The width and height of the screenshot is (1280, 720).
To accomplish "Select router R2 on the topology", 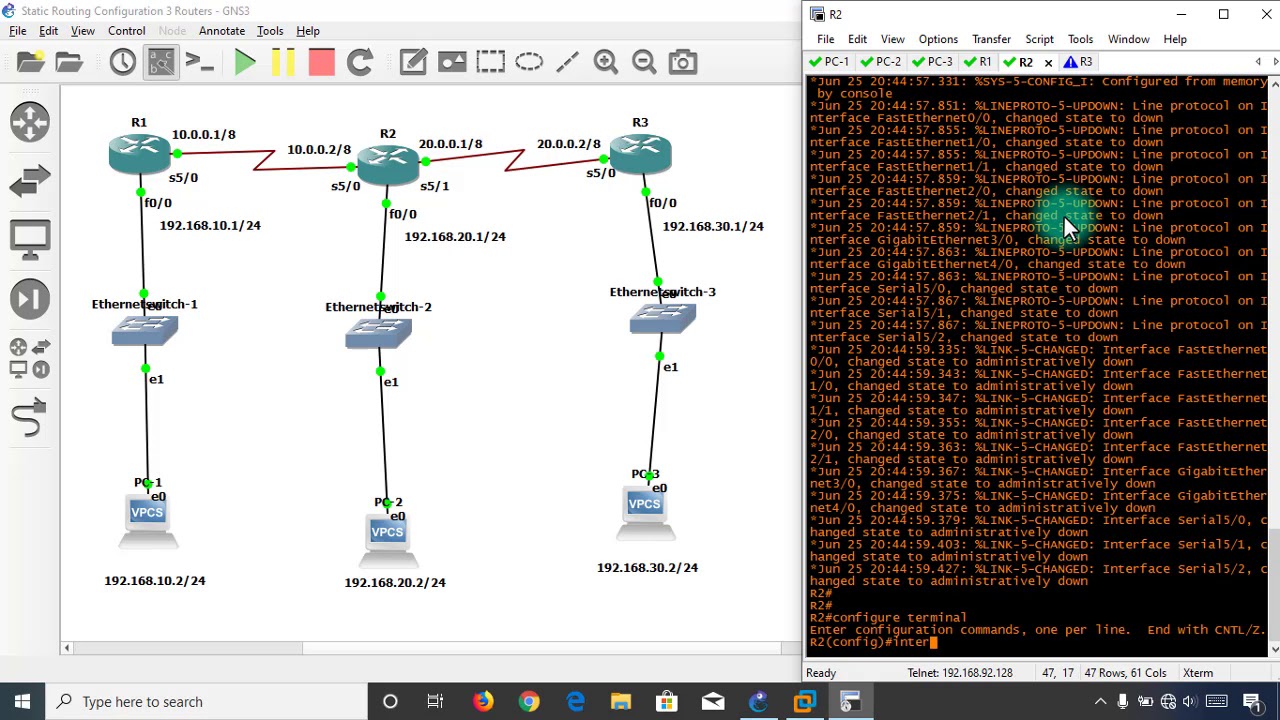I will pos(387,163).
